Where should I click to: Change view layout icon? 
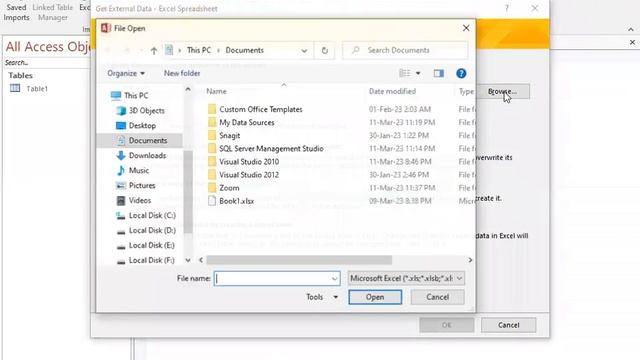404,73
